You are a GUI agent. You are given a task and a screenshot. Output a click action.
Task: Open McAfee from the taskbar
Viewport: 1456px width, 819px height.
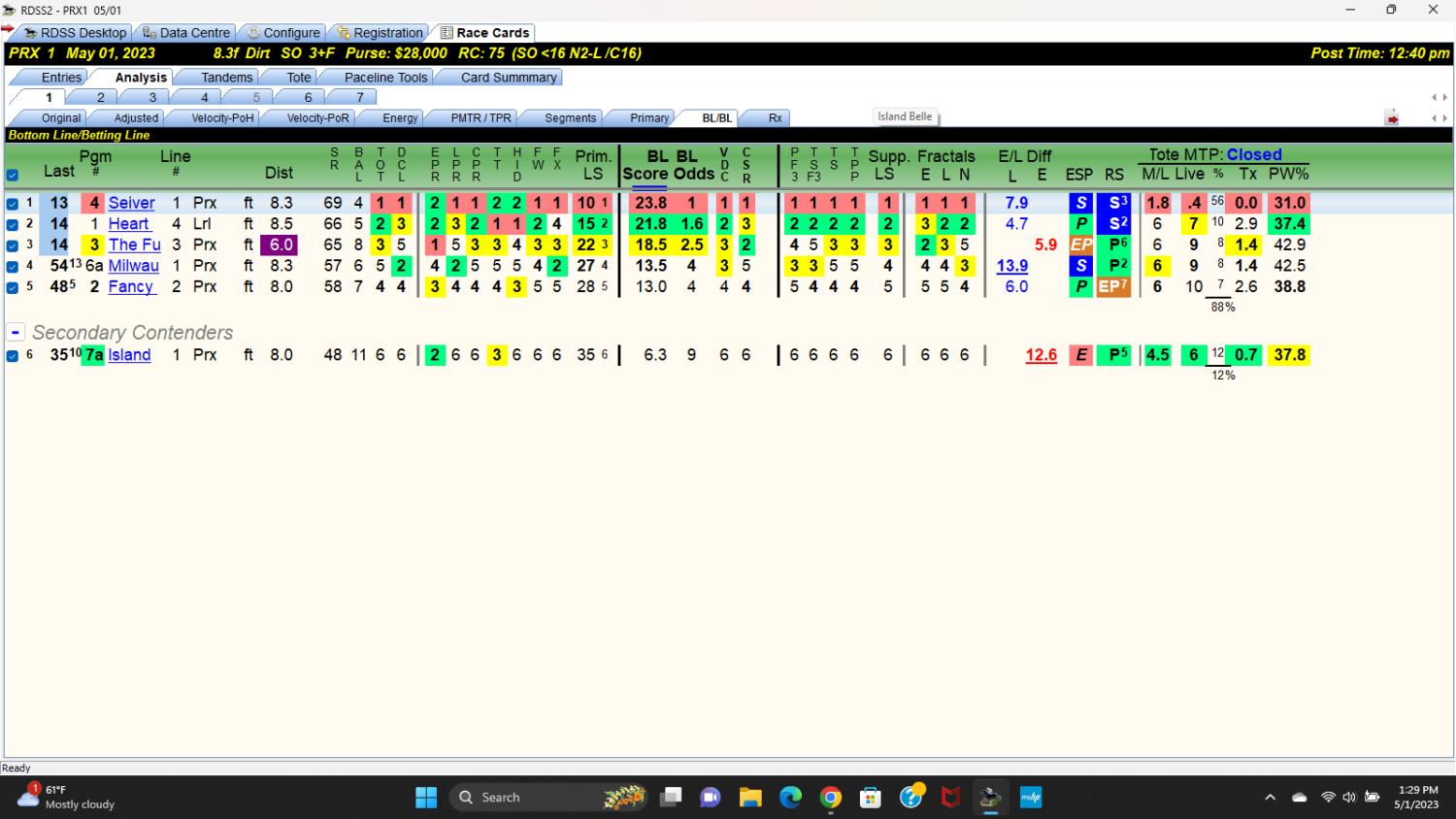click(x=950, y=798)
